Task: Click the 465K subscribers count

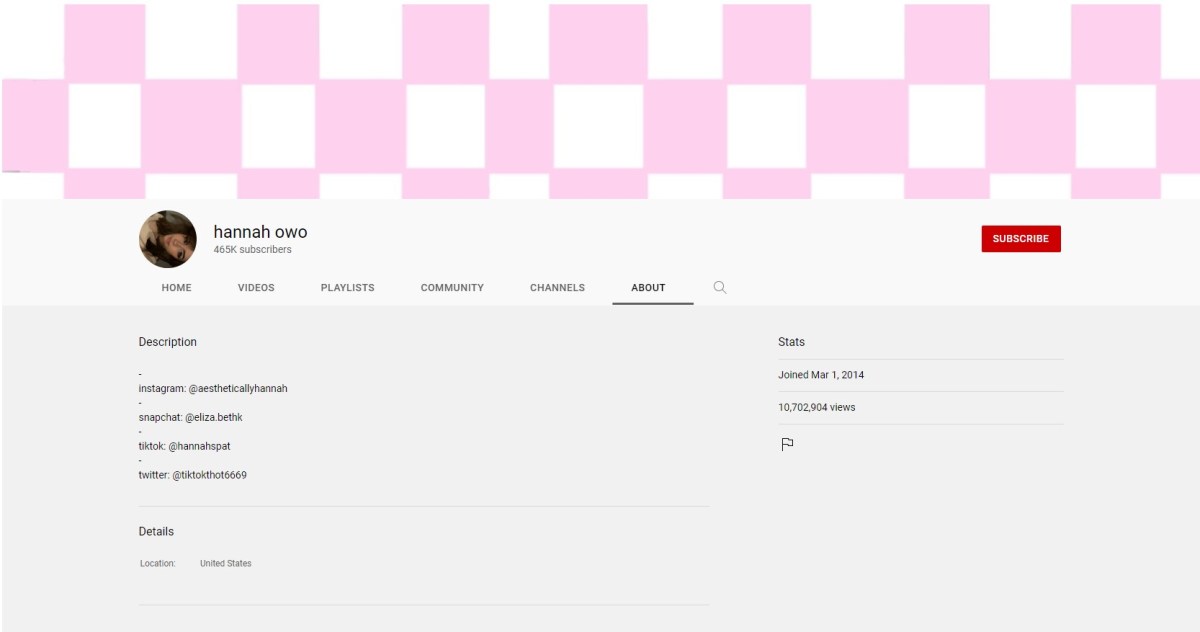Action: (252, 250)
